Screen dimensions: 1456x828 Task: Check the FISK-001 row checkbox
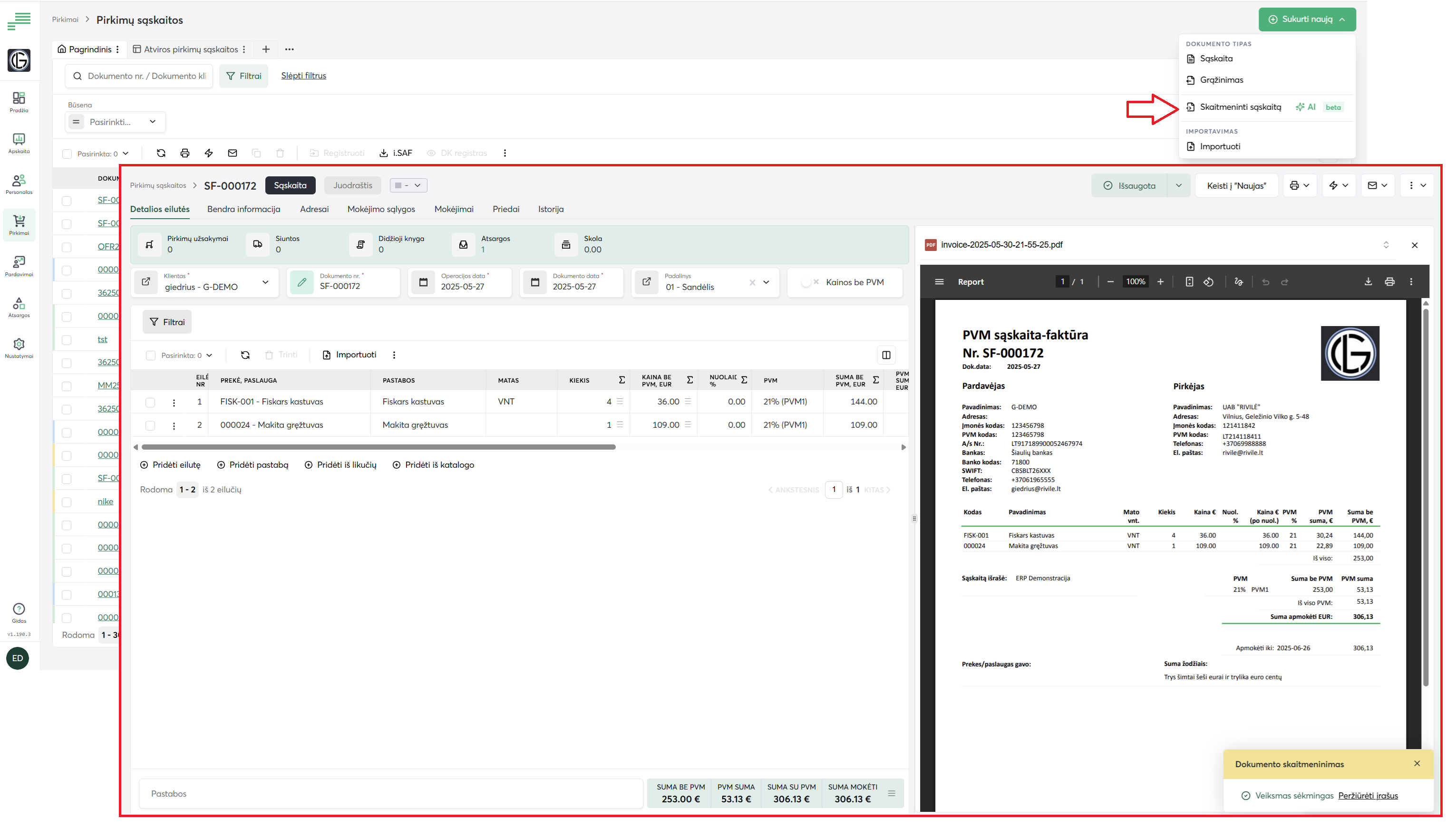(150, 402)
